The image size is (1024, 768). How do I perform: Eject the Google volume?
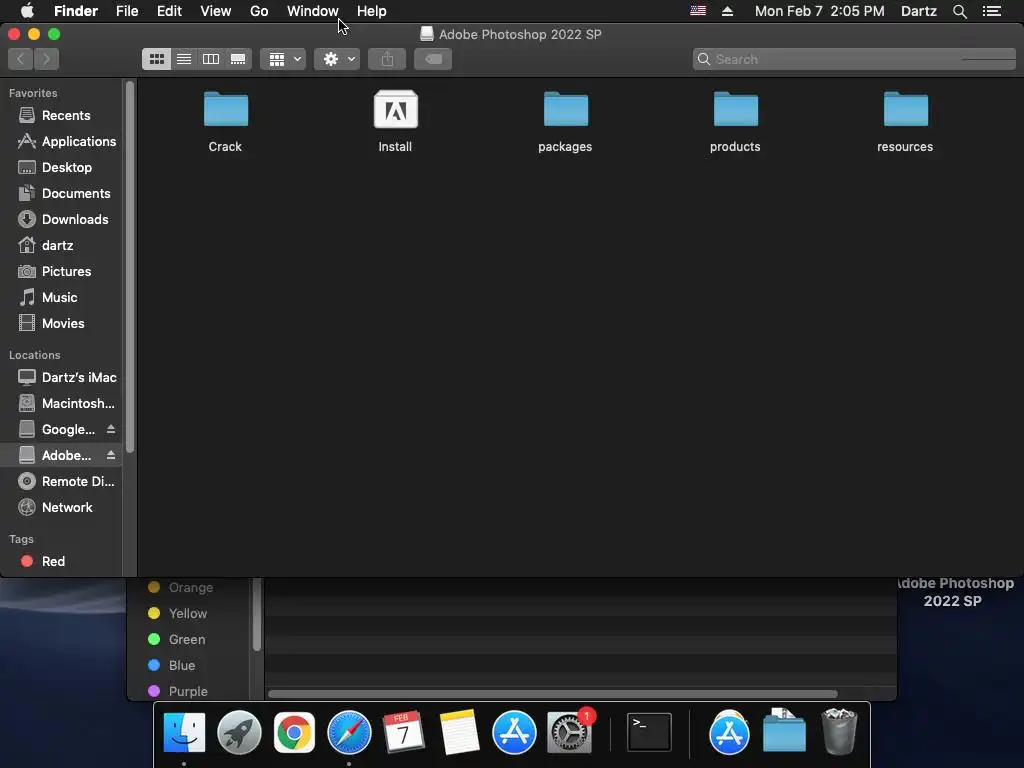(x=111, y=429)
